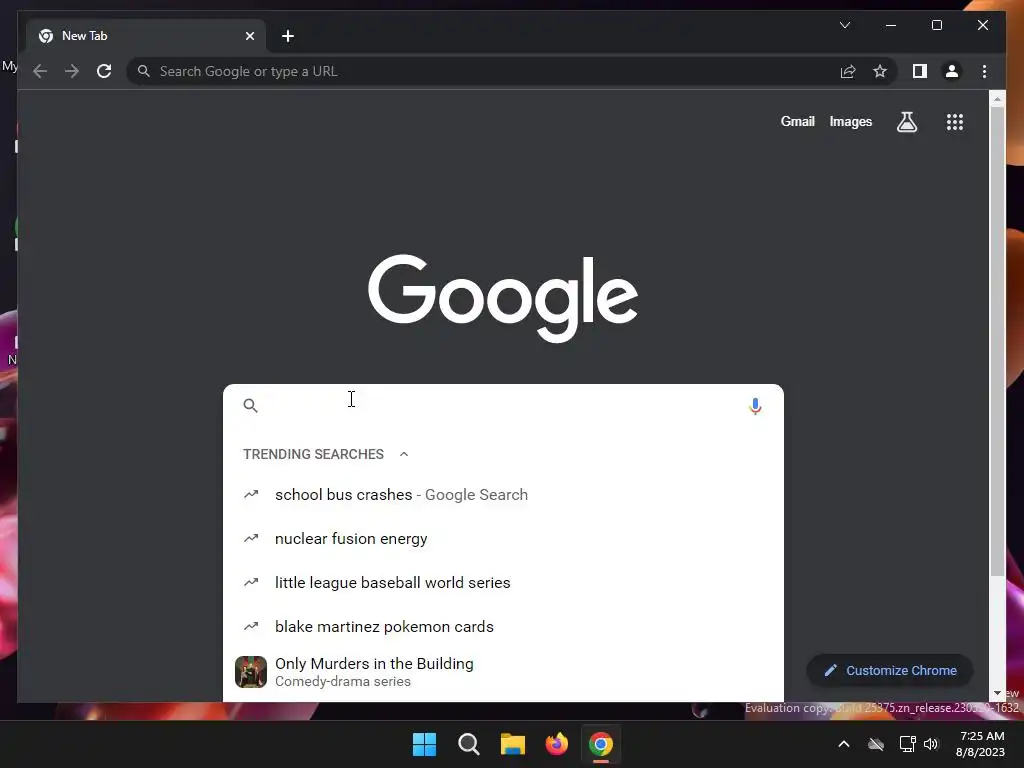Click Only Murders in the Building thumbnail

pyautogui.click(x=251, y=672)
